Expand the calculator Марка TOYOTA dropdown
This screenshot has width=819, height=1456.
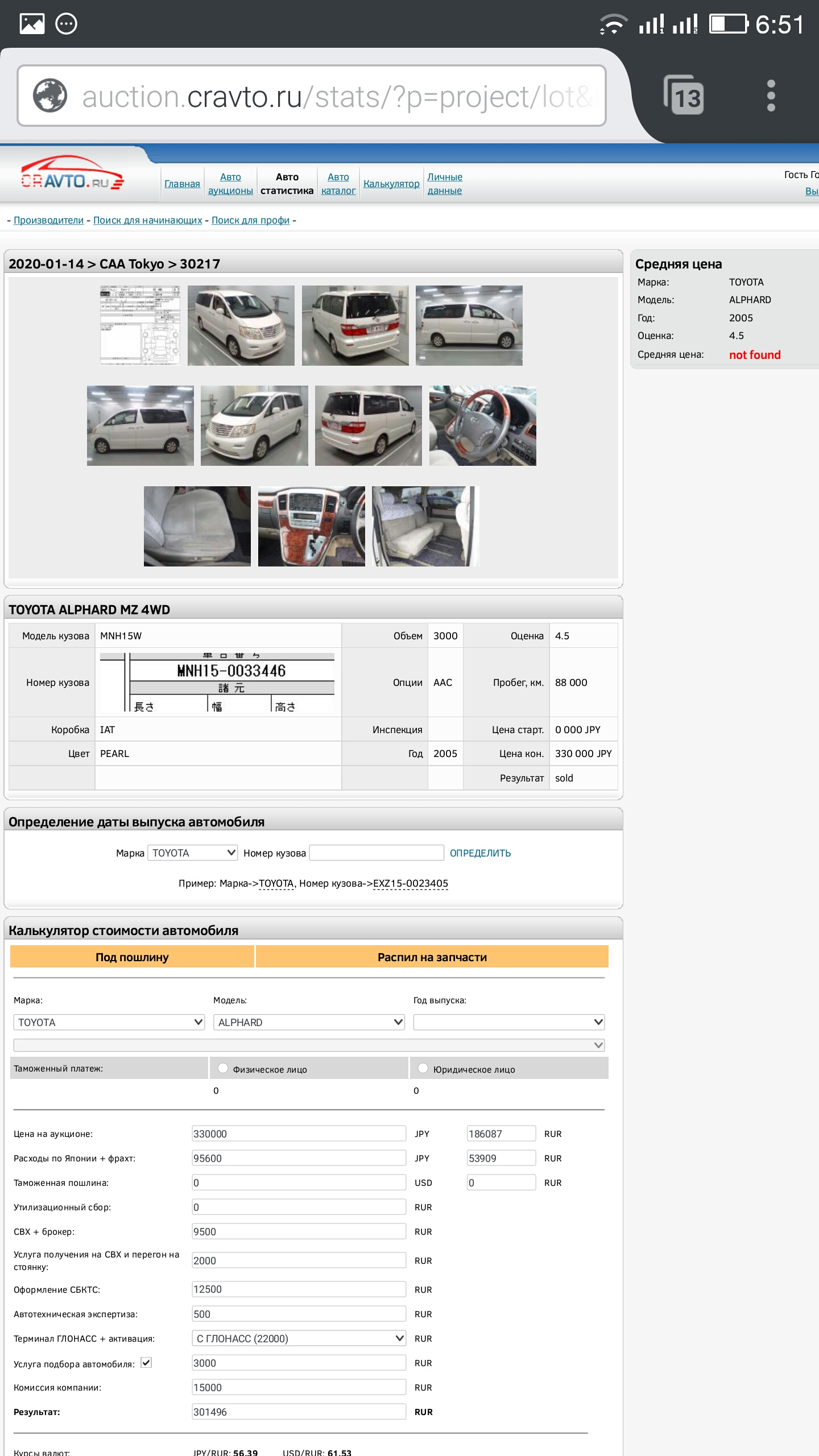(109, 1022)
